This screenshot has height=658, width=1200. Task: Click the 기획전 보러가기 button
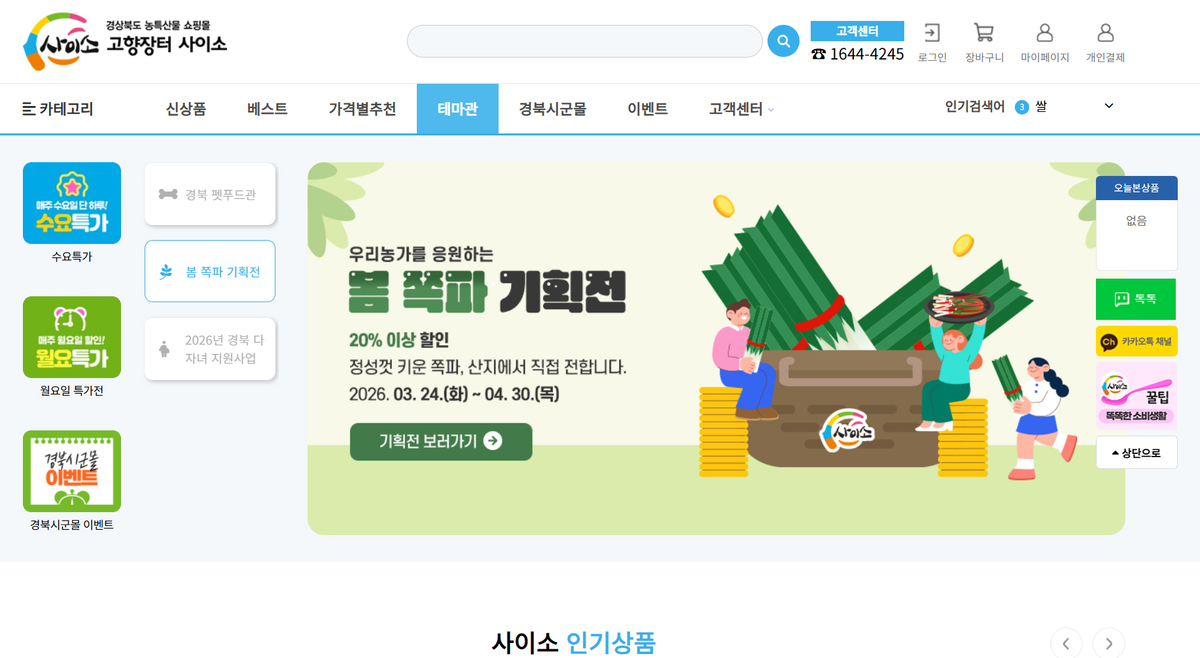(441, 441)
